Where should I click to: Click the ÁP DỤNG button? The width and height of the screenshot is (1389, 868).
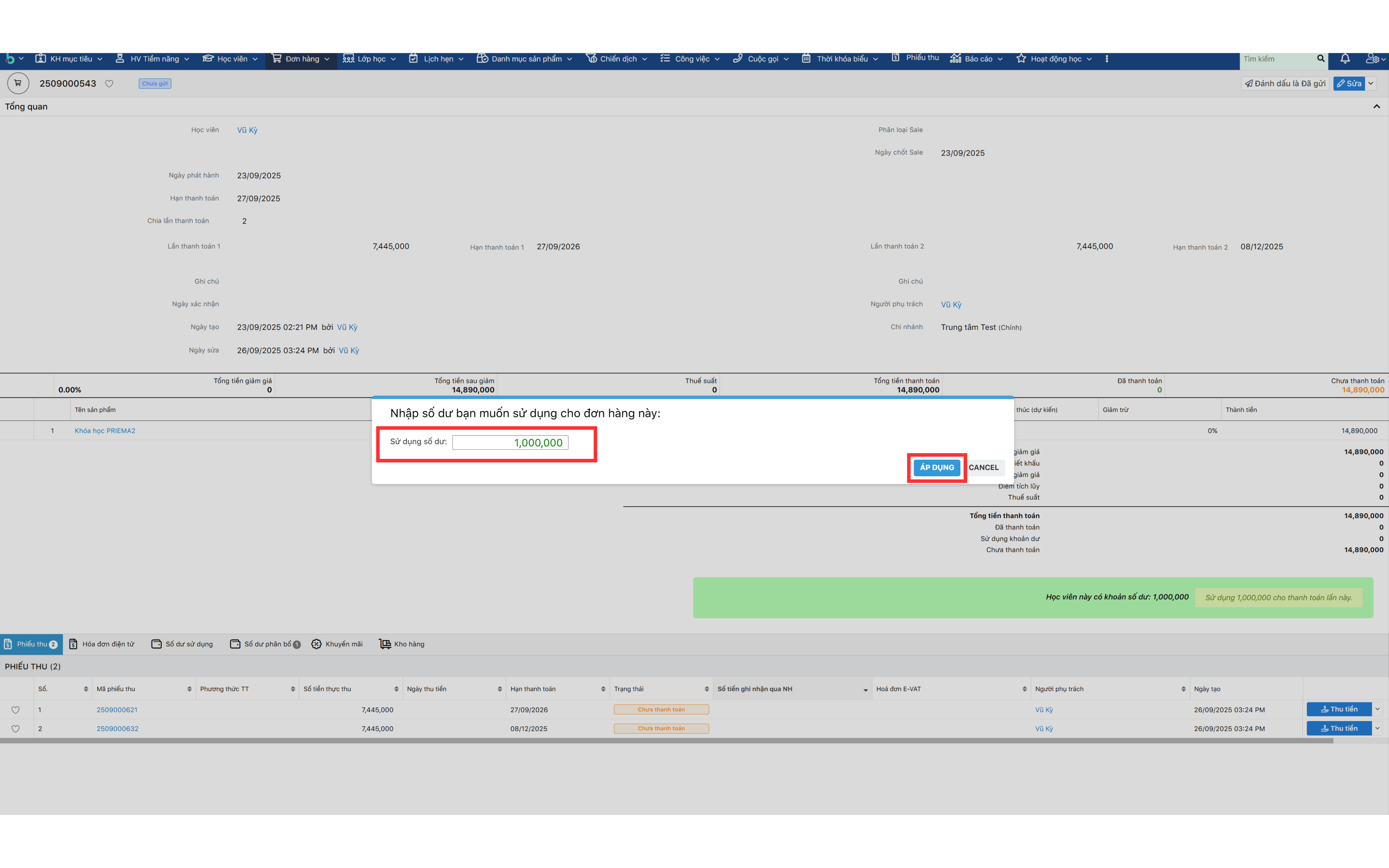(x=937, y=467)
